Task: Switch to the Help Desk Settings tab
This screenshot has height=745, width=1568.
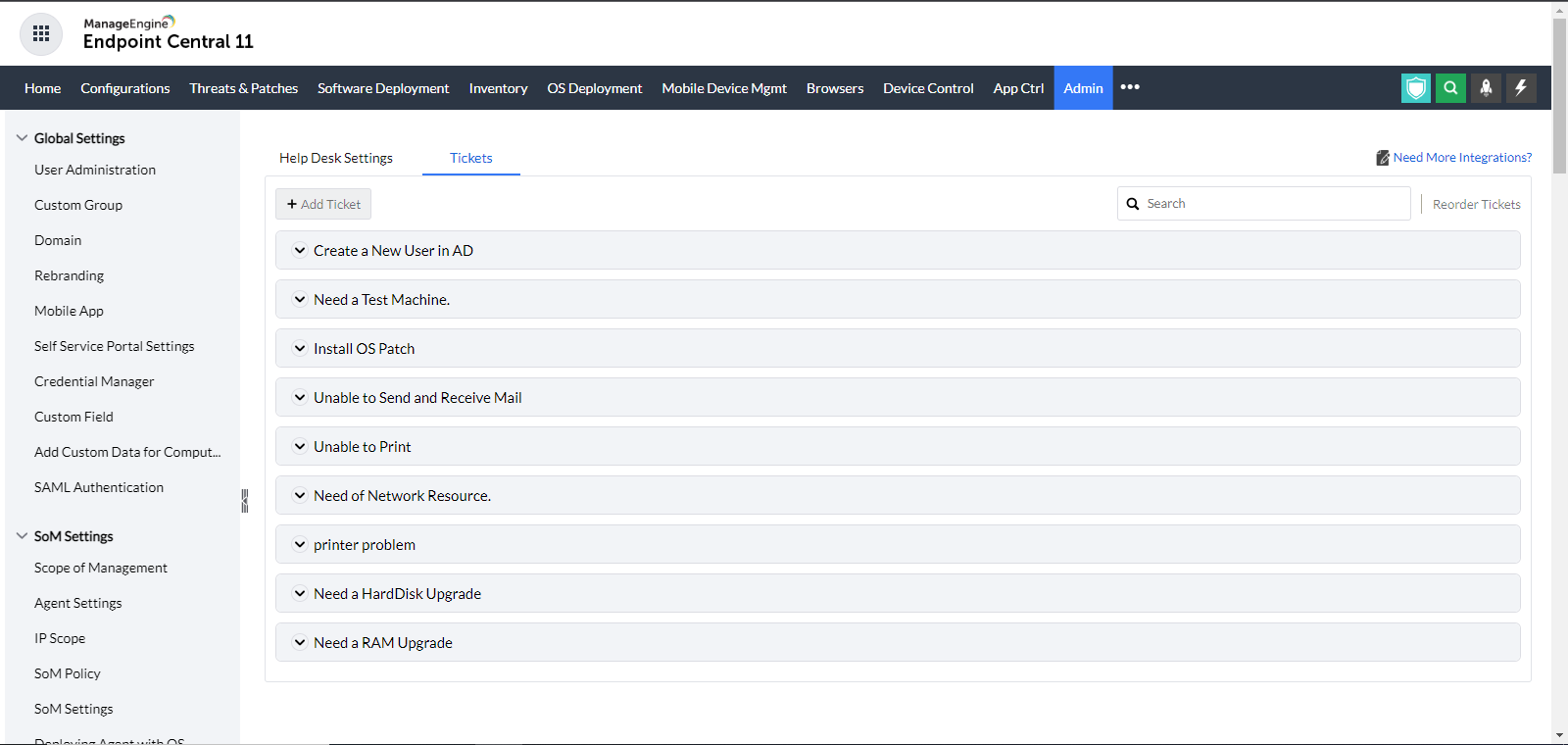Action: (335, 158)
